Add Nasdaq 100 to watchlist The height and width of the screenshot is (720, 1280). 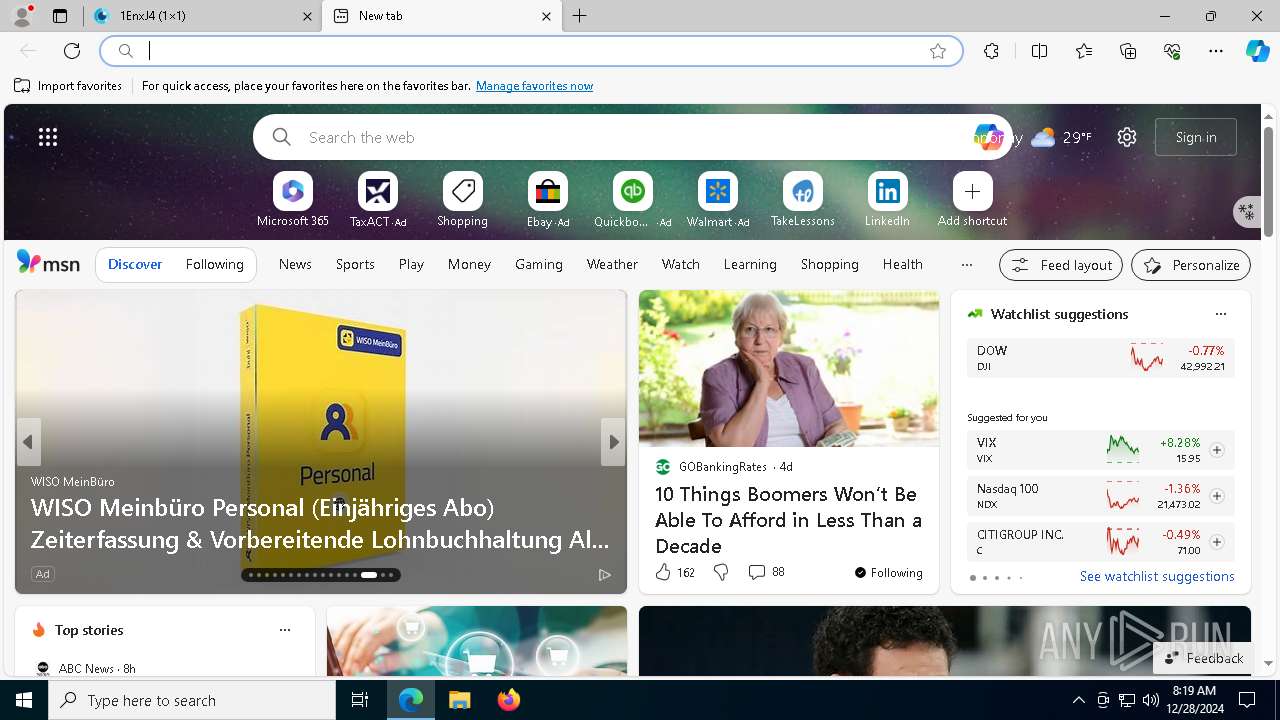[x=1216, y=496]
